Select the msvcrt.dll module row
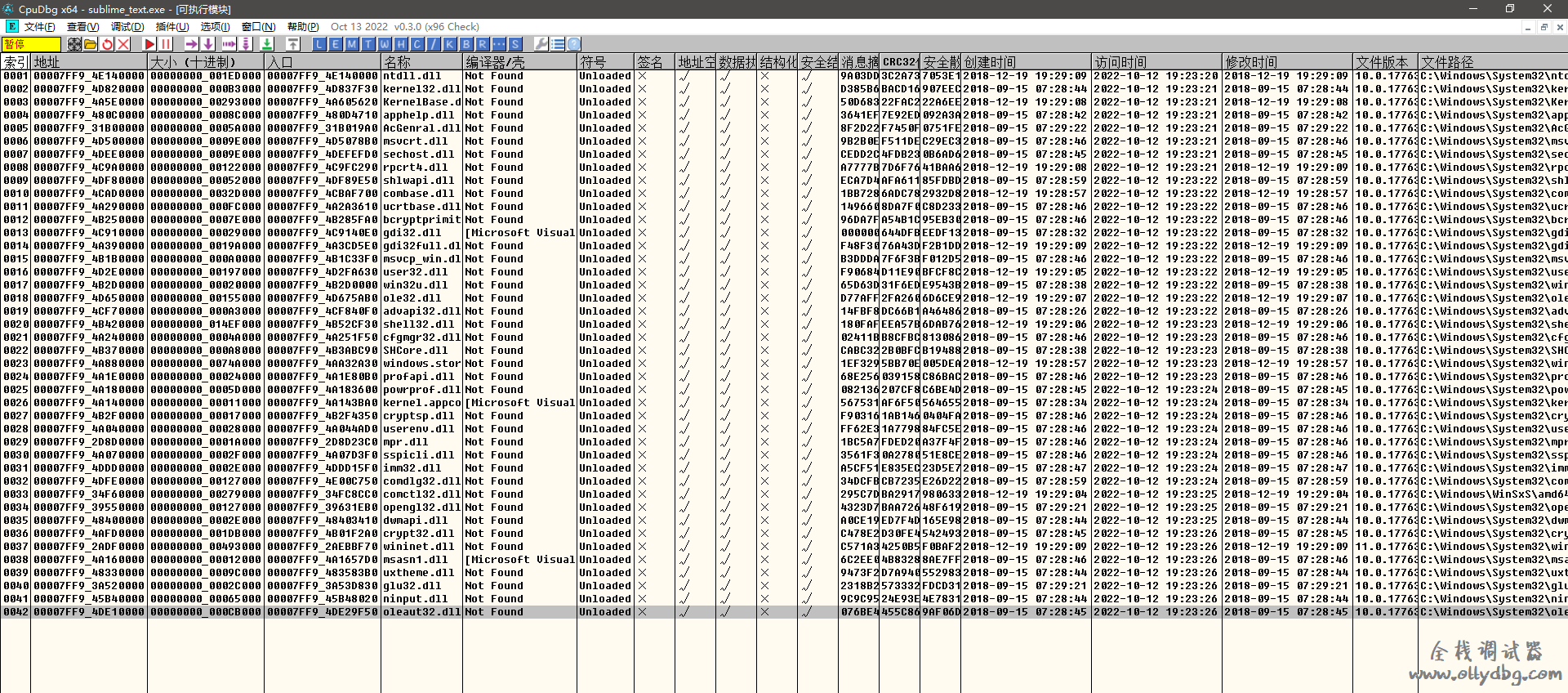The width and height of the screenshot is (1568, 693). [x=784, y=141]
